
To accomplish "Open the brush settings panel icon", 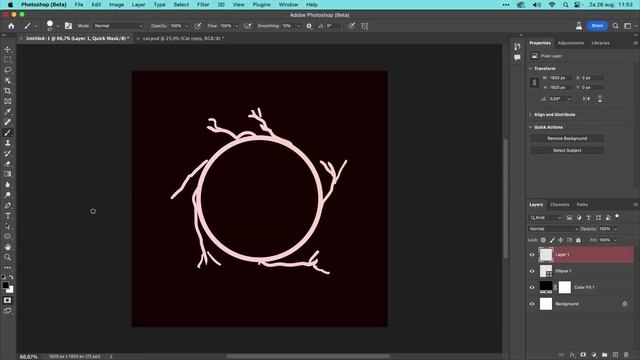I will [x=68, y=26].
